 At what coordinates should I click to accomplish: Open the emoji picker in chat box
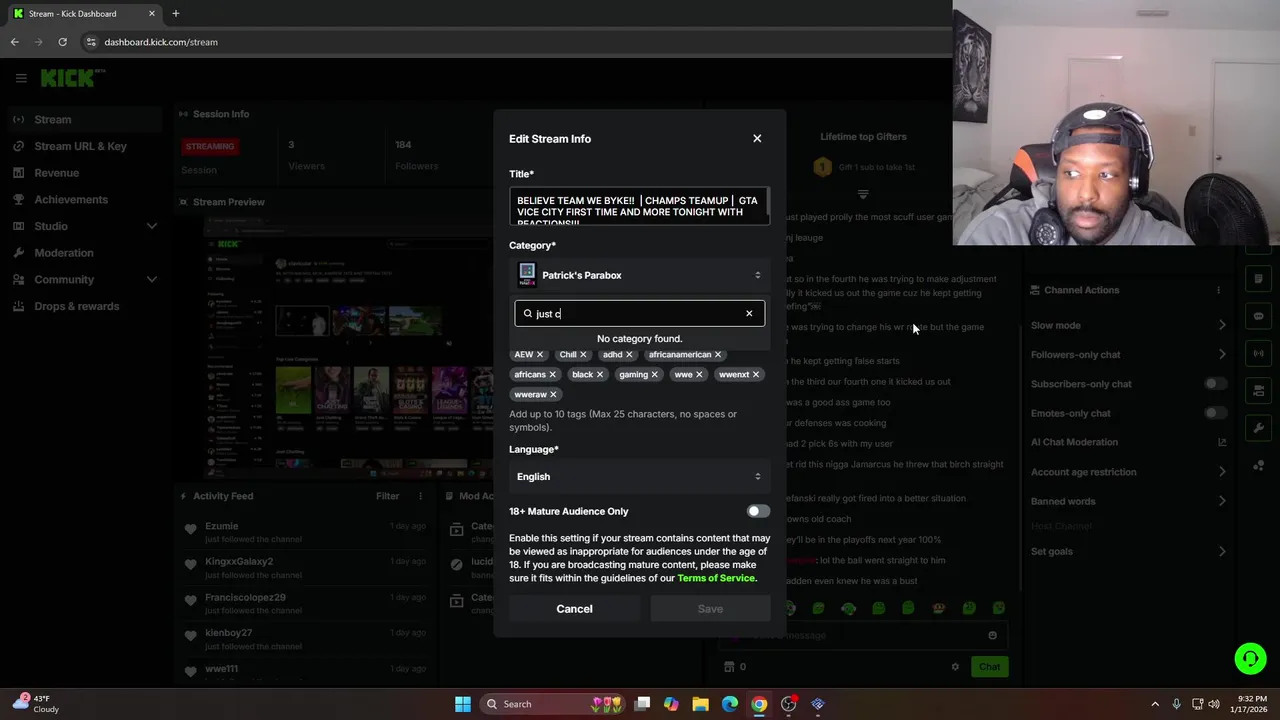[x=992, y=635]
